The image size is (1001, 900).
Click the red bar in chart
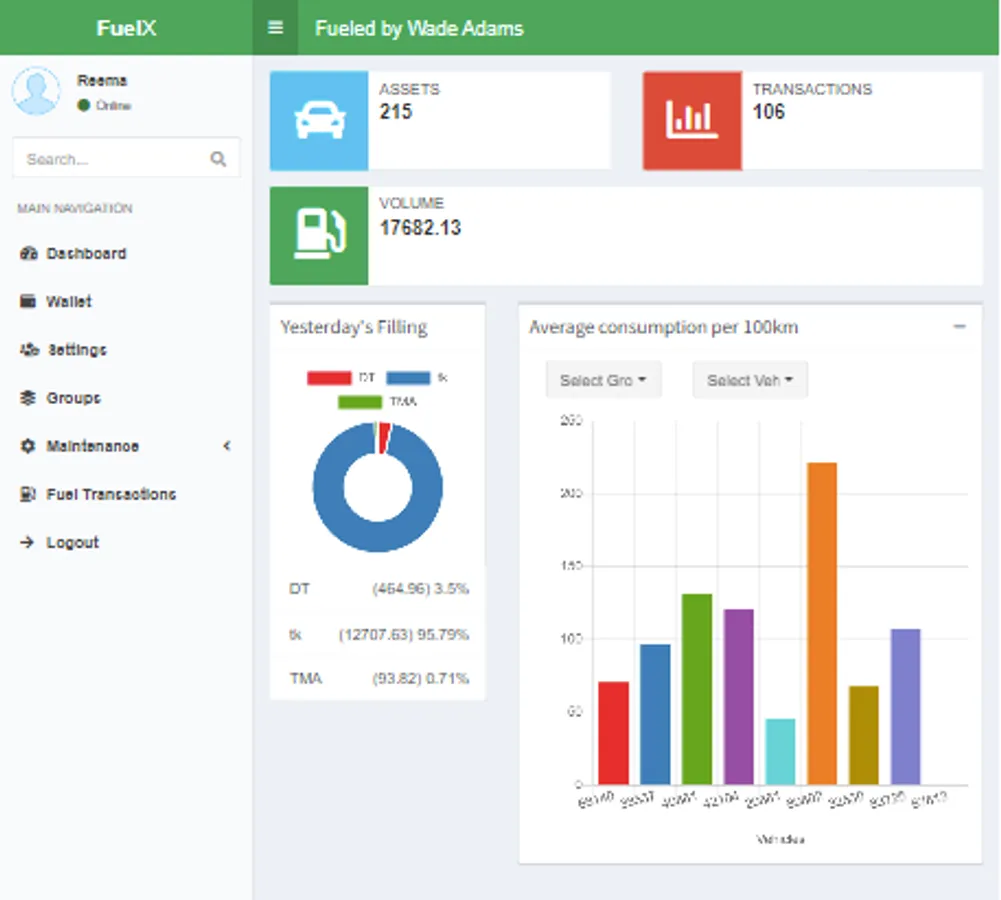coord(613,733)
